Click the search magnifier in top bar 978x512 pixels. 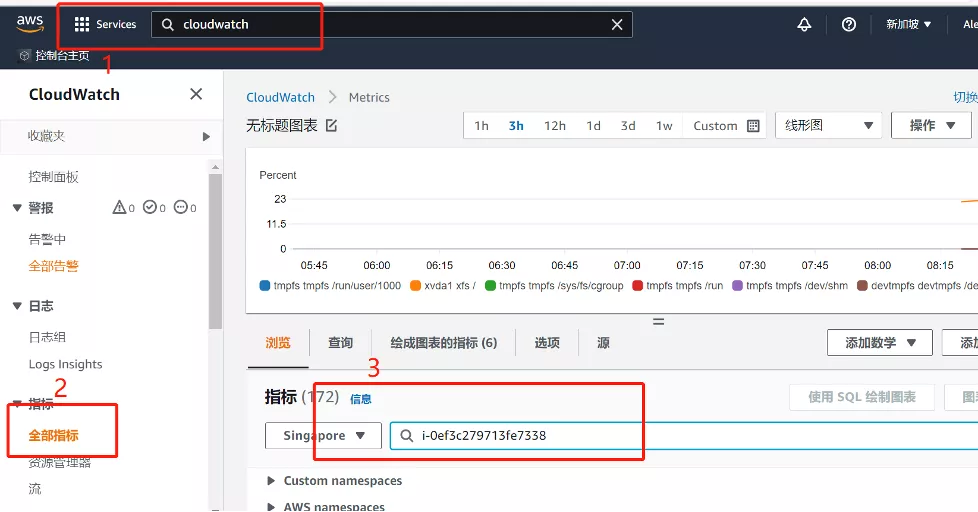coord(167,24)
